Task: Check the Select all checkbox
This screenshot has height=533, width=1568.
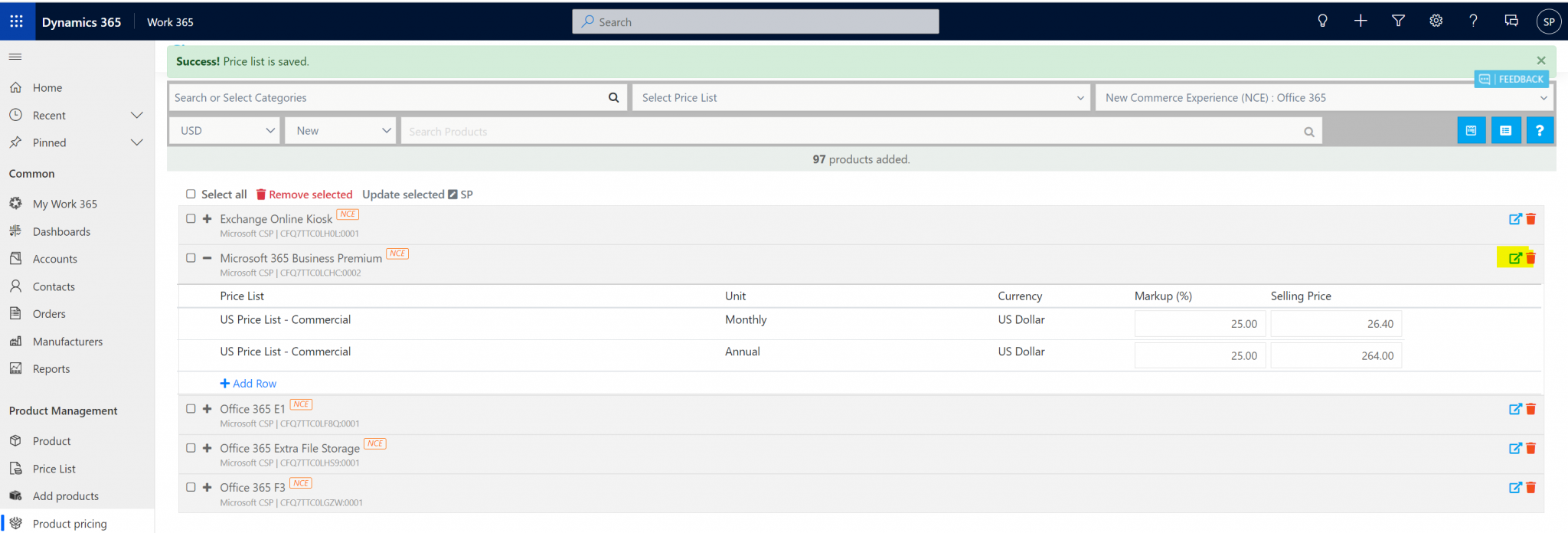Action: coord(191,194)
